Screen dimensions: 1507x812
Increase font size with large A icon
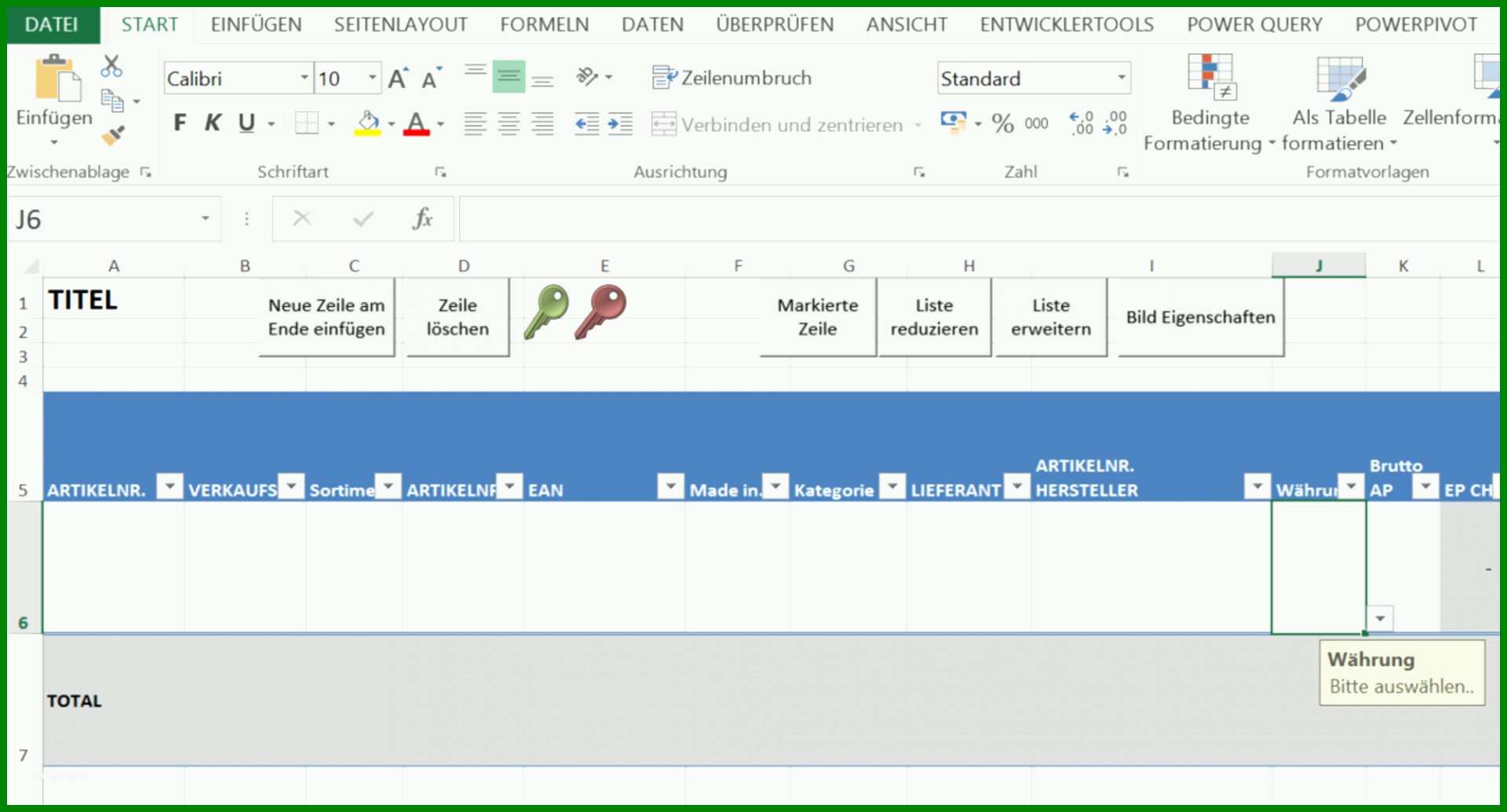398,78
